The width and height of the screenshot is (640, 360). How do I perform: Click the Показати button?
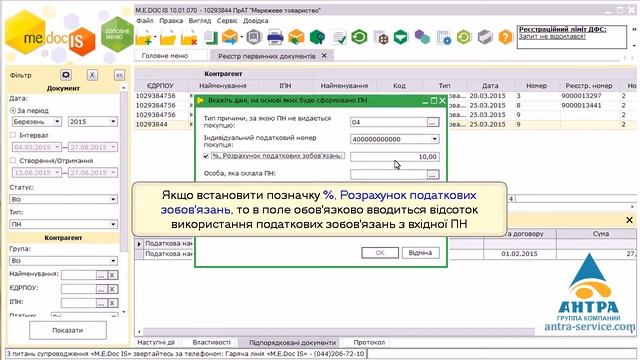click(x=68, y=330)
